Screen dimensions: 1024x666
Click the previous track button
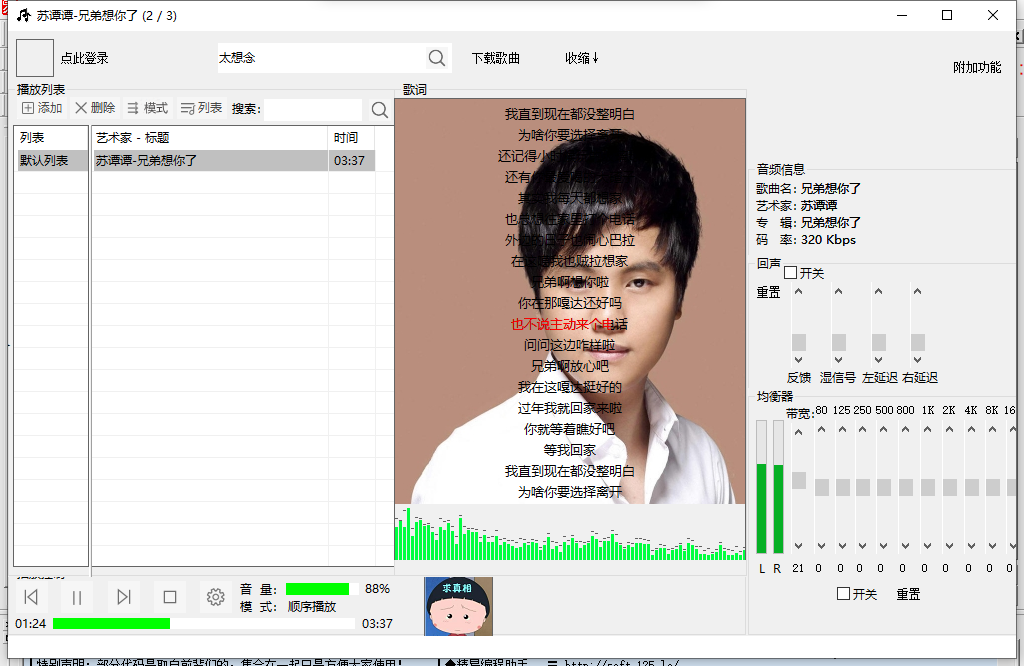point(31,597)
